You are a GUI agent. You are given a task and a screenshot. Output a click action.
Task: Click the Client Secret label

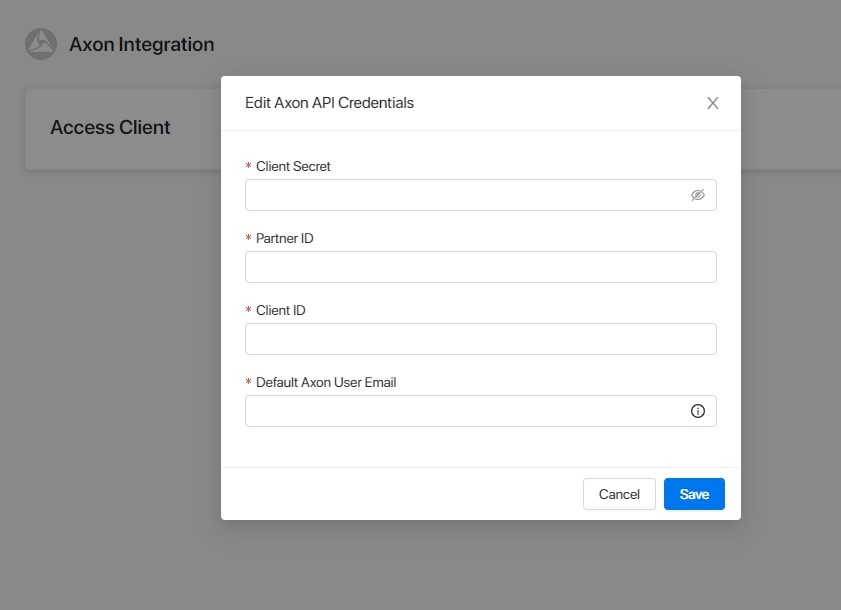(x=293, y=167)
